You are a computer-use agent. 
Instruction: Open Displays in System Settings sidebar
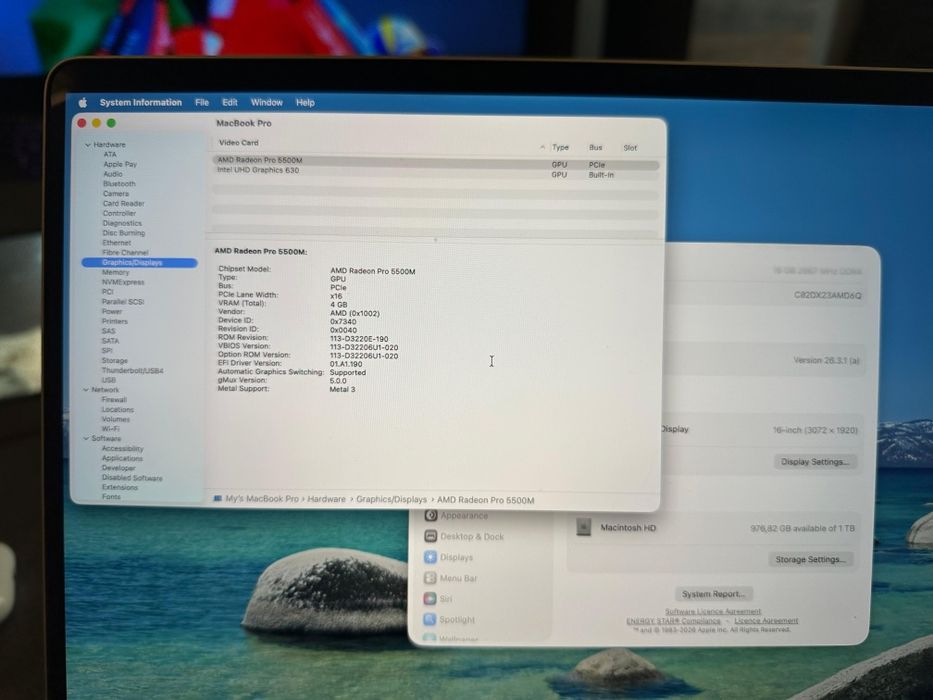449,557
